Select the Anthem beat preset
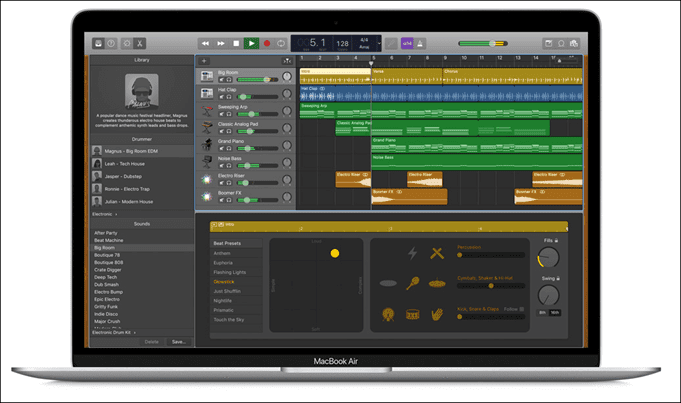 (x=222, y=253)
